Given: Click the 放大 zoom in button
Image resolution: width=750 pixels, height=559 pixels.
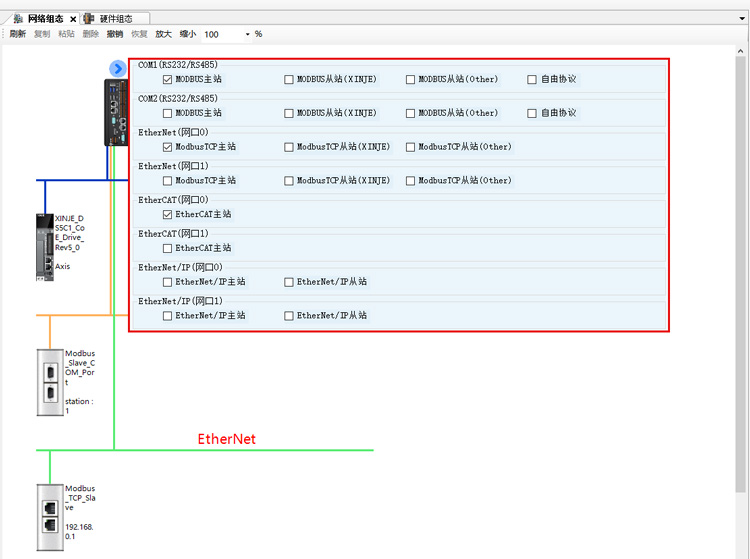Looking at the screenshot, I should [163, 34].
